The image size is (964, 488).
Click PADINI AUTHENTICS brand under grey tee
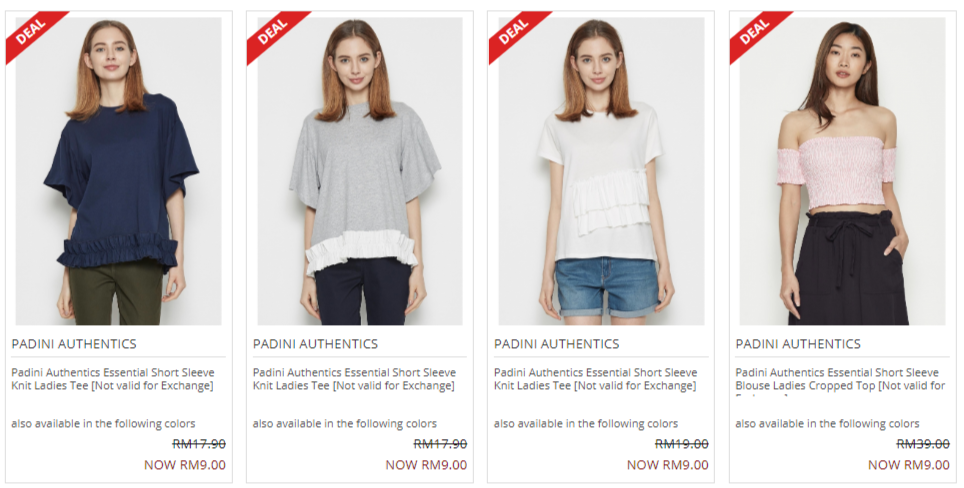coord(315,344)
